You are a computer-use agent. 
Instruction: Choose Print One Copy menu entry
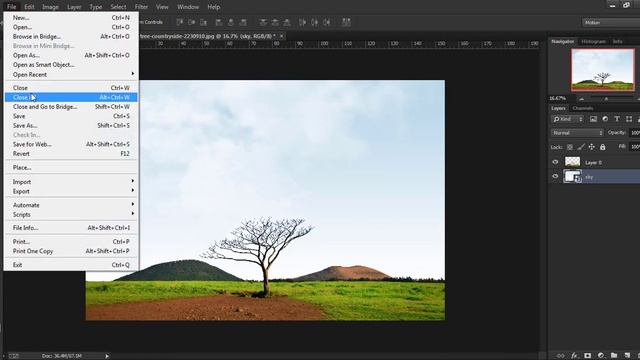pos(71,251)
